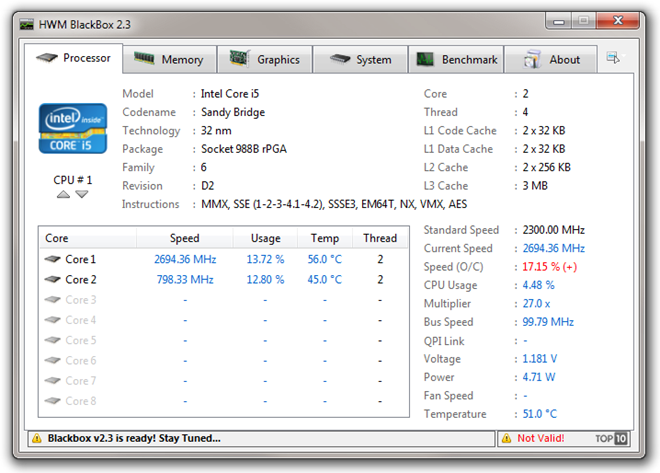Open the Benchmark tab
Viewport: 660px width, 473px height.
tap(456, 59)
